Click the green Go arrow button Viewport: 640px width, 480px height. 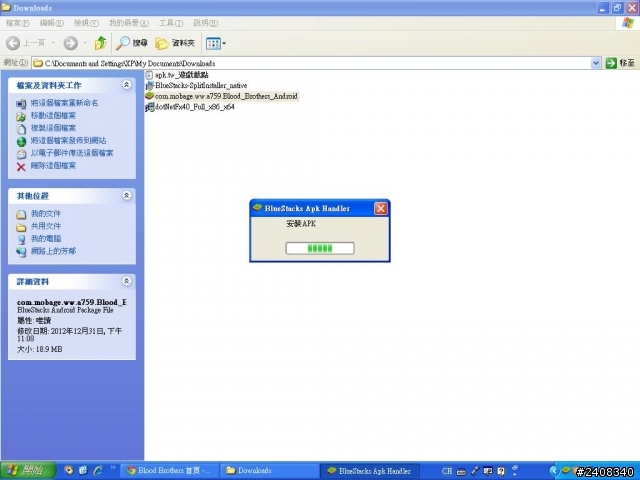pos(611,63)
